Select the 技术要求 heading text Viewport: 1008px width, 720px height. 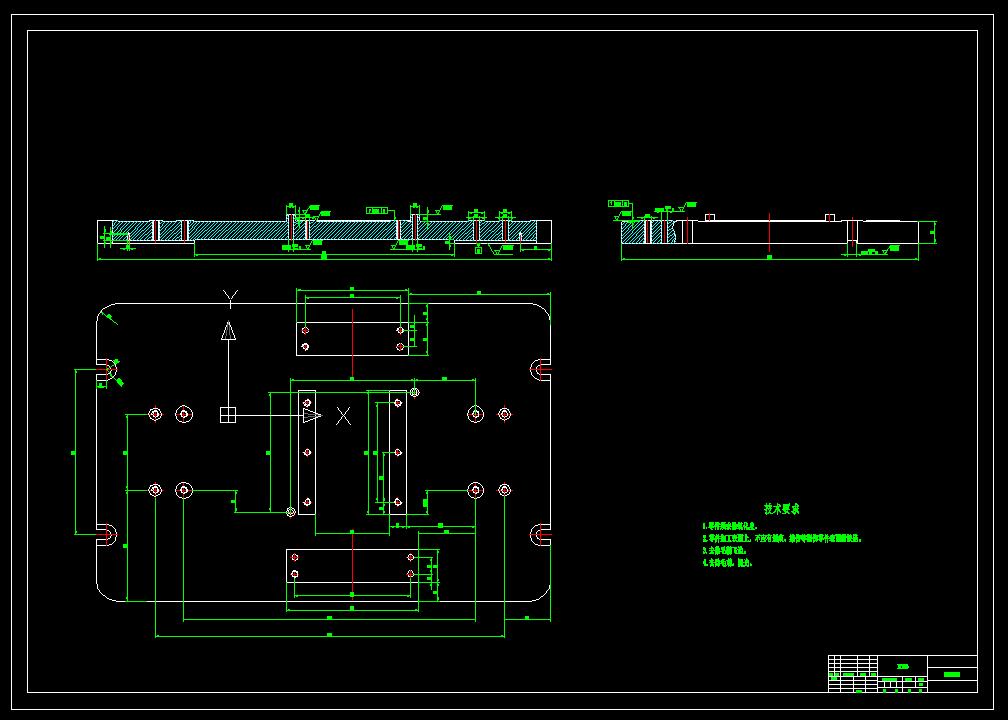[781, 509]
